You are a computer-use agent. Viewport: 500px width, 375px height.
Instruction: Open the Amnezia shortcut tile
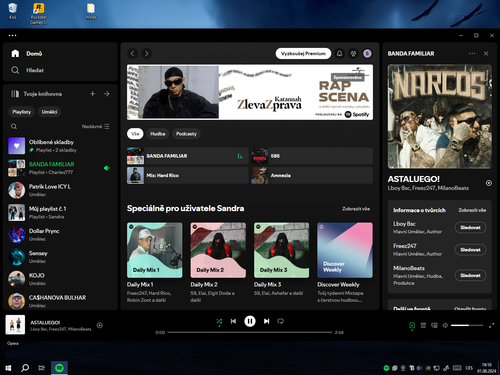[312, 175]
